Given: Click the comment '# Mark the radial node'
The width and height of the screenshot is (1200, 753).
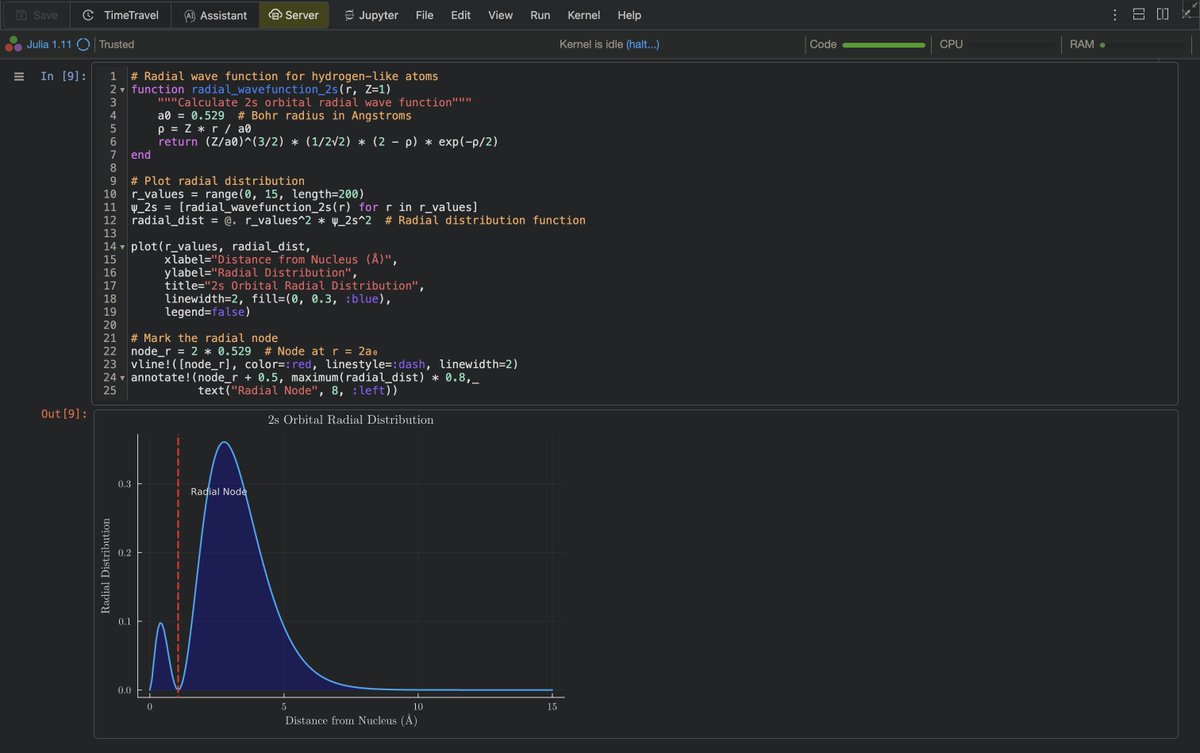Looking at the screenshot, I should pyautogui.click(x=205, y=338).
